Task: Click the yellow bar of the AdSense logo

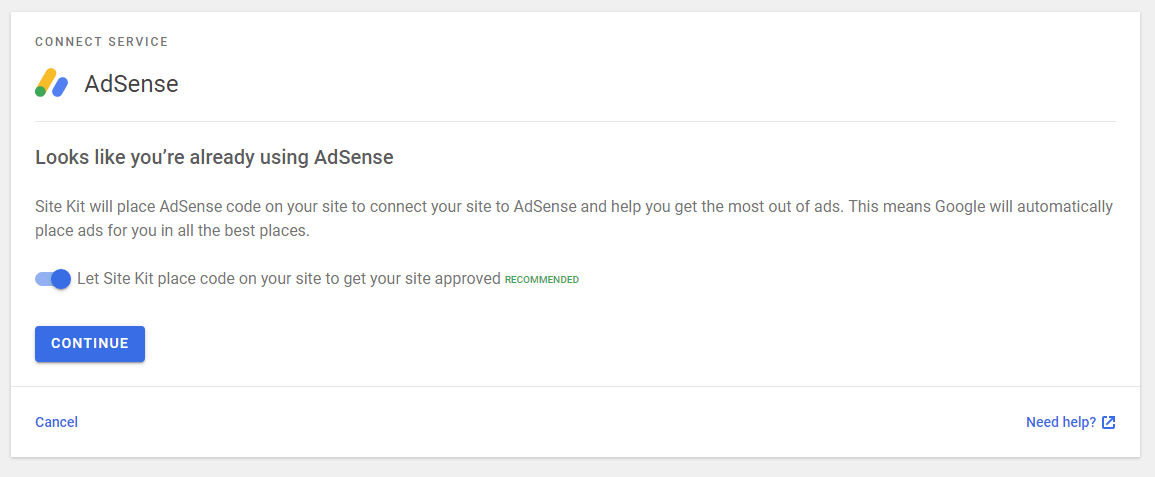Action: (x=47, y=80)
